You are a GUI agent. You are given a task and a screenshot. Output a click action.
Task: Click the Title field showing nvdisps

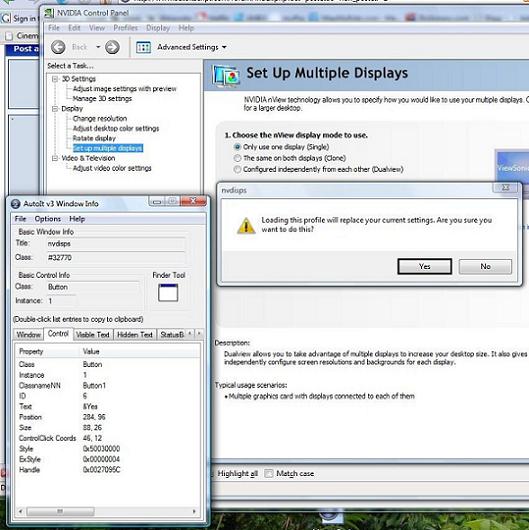(x=116, y=244)
